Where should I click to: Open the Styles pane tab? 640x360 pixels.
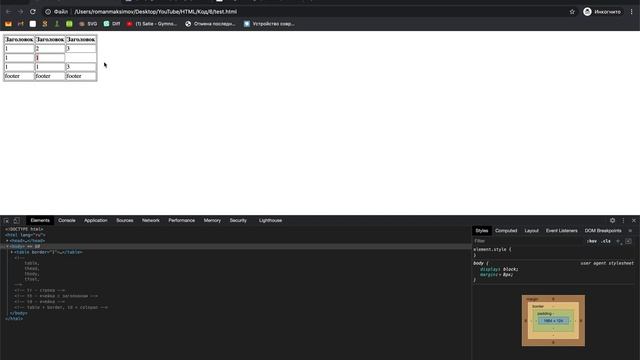click(x=482, y=231)
